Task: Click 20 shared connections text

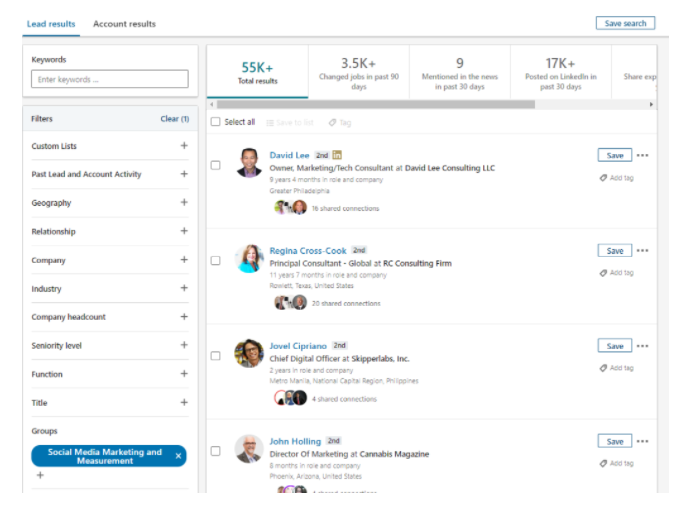Action: coord(346,303)
